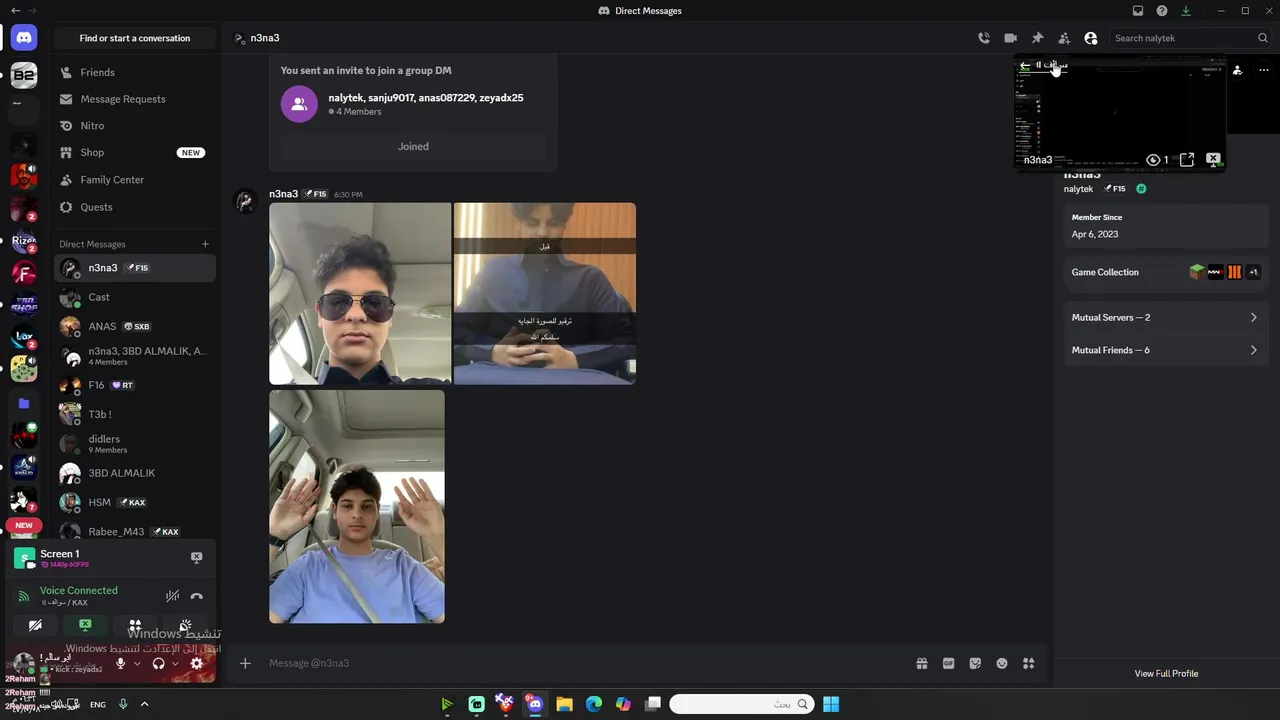The width and height of the screenshot is (1280, 720).
Task: Open voice activities launcher
Action: coord(135,625)
